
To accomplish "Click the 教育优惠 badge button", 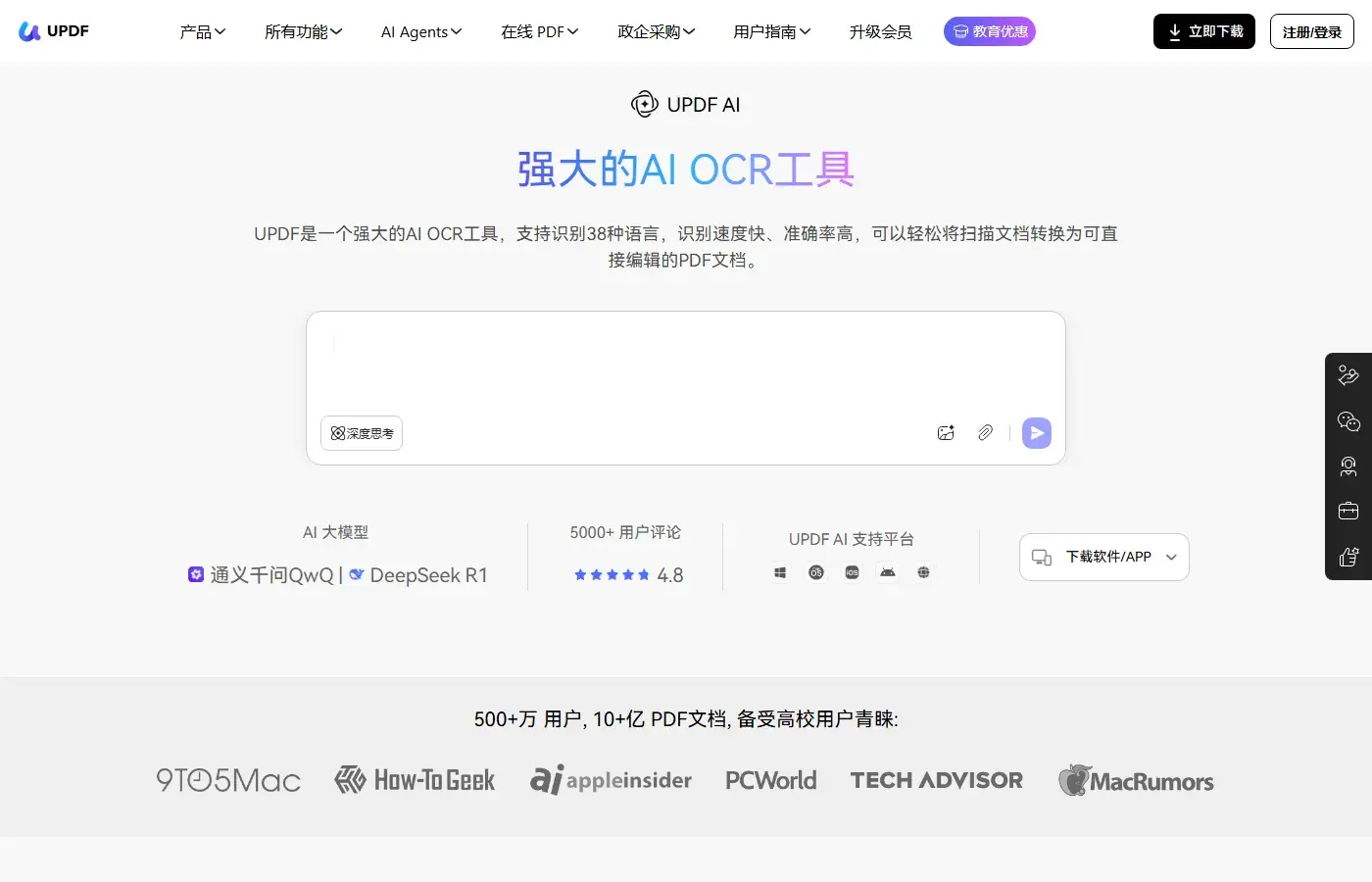I will 990,31.
